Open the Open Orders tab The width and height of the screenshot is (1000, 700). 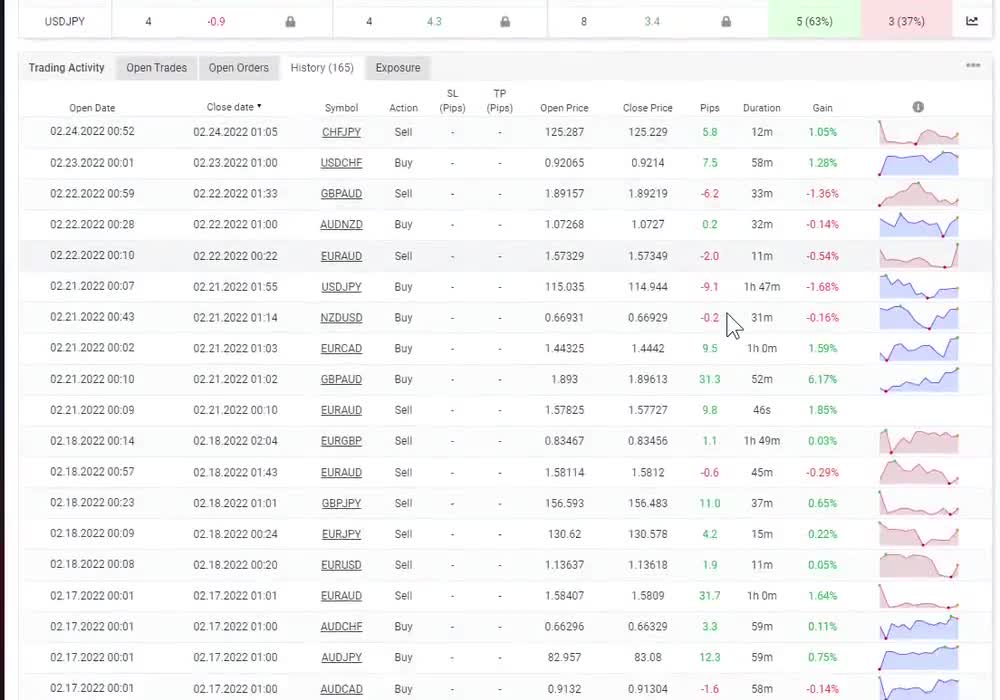tap(238, 67)
